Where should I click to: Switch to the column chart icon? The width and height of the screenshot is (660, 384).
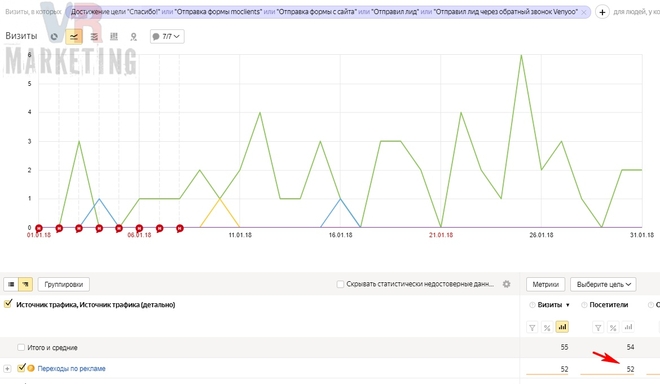(x=114, y=37)
